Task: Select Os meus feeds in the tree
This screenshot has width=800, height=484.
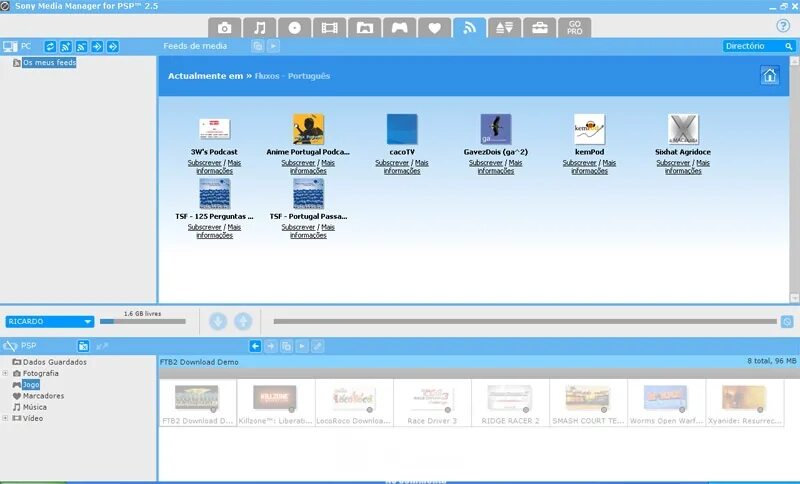Action: (49, 62)
